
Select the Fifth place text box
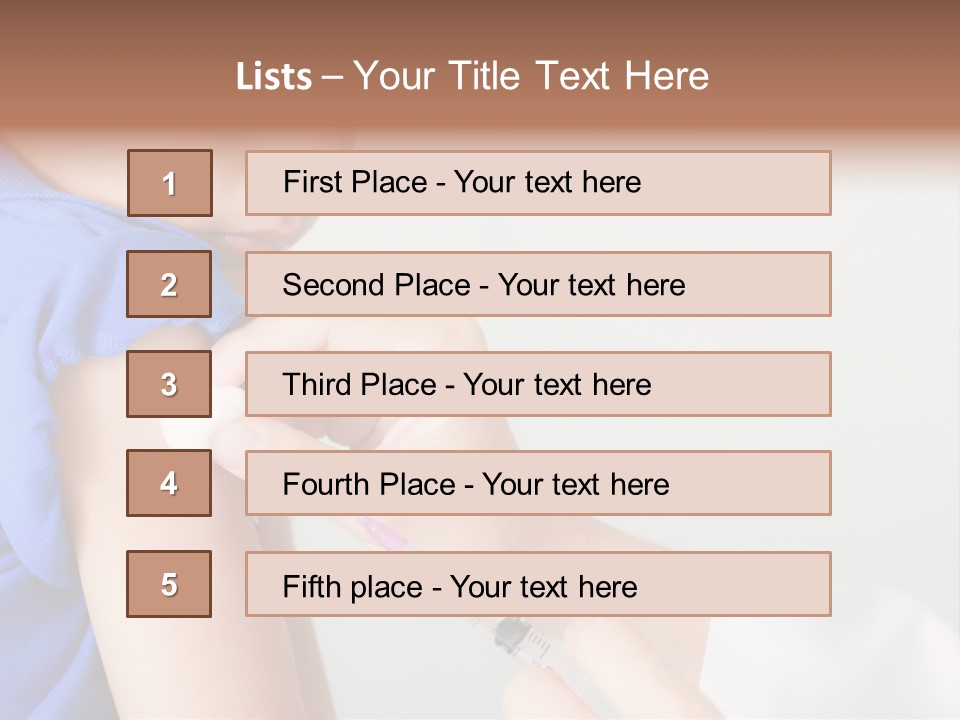(x=538, y=584)
